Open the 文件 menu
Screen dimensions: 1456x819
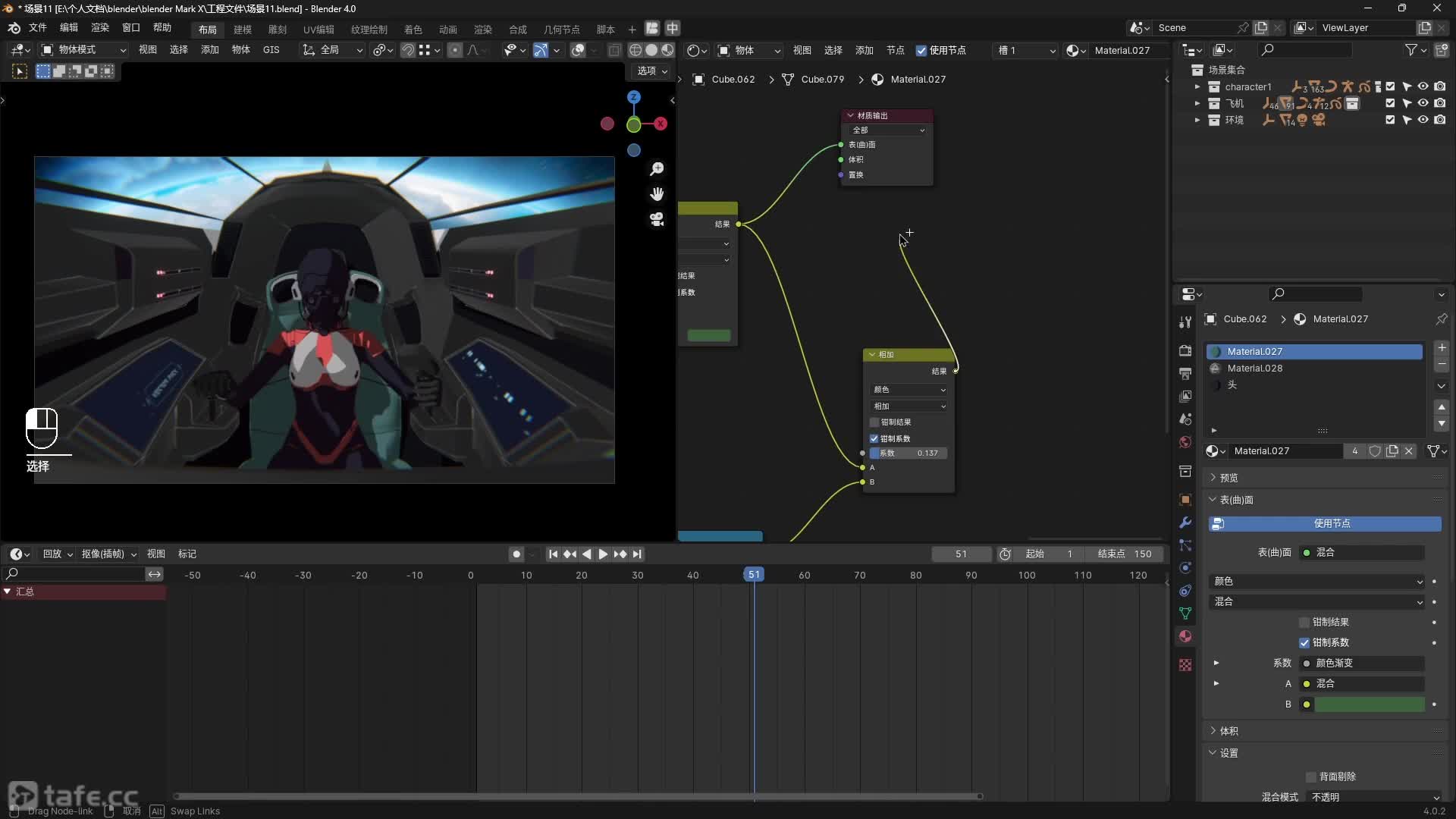[x=38, y=28]
